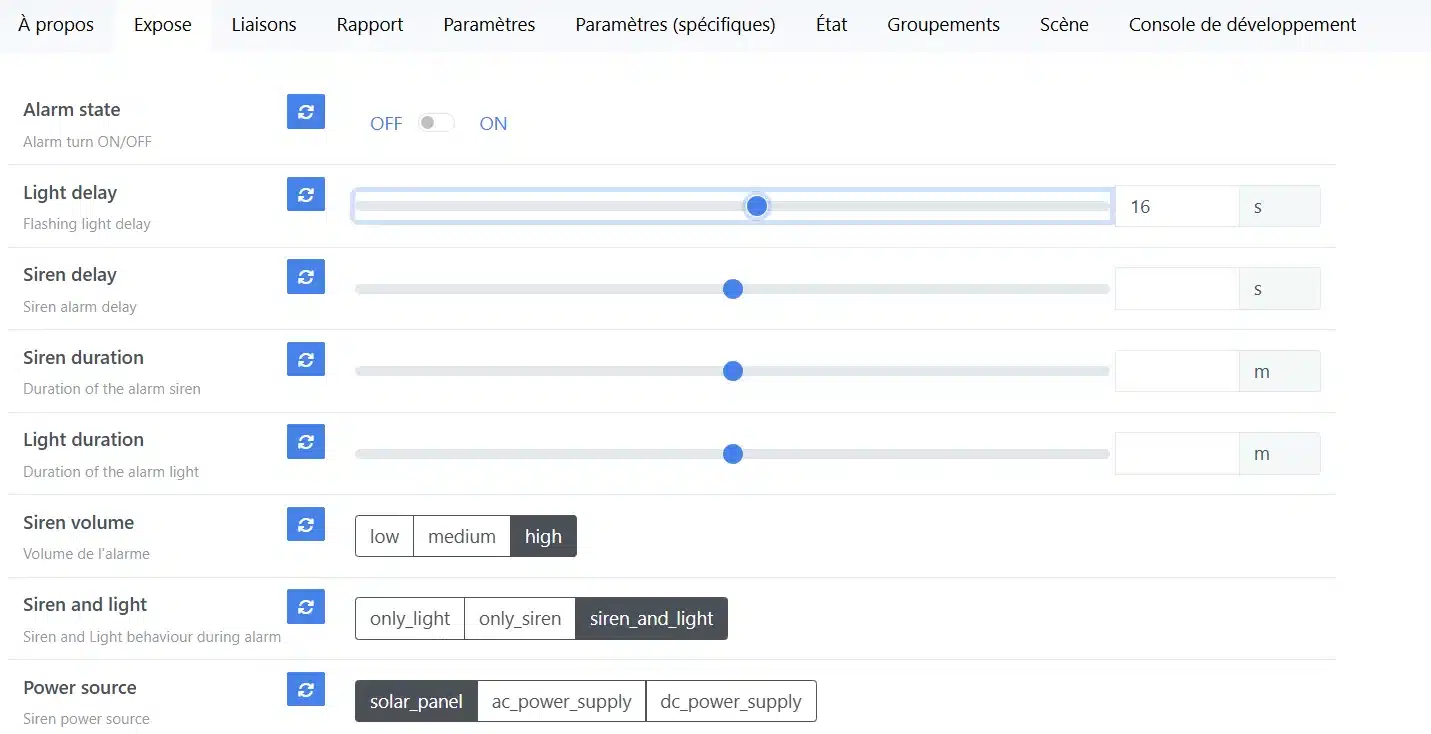Screen dimensions: 1431x734
Task: Select medium siren volume
Action: tap(461, 536)
